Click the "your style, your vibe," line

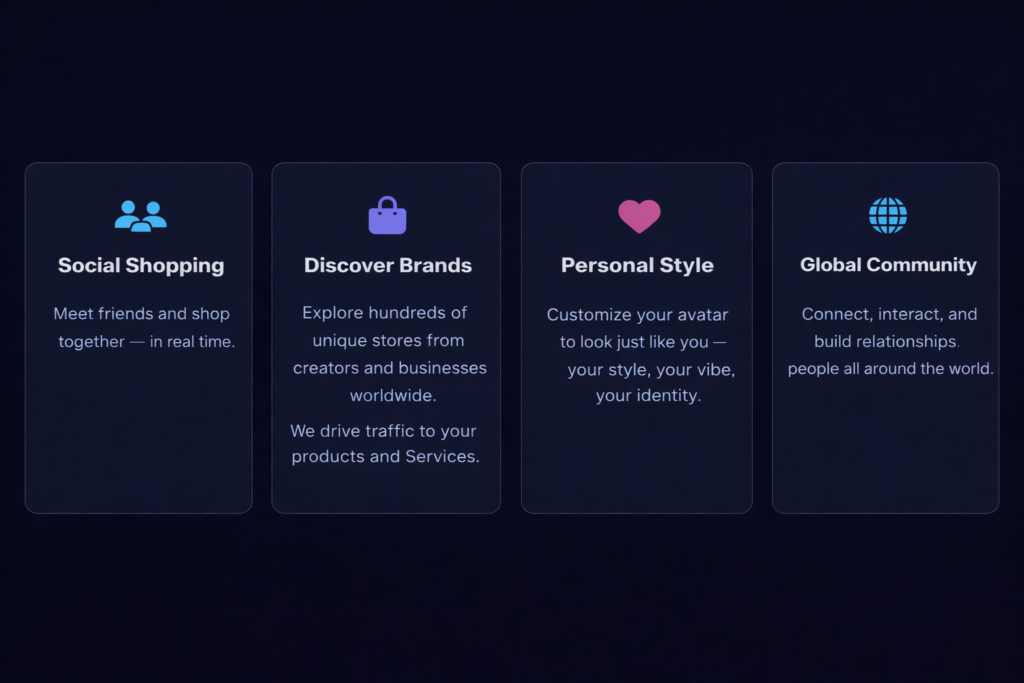tap(651, 370)
